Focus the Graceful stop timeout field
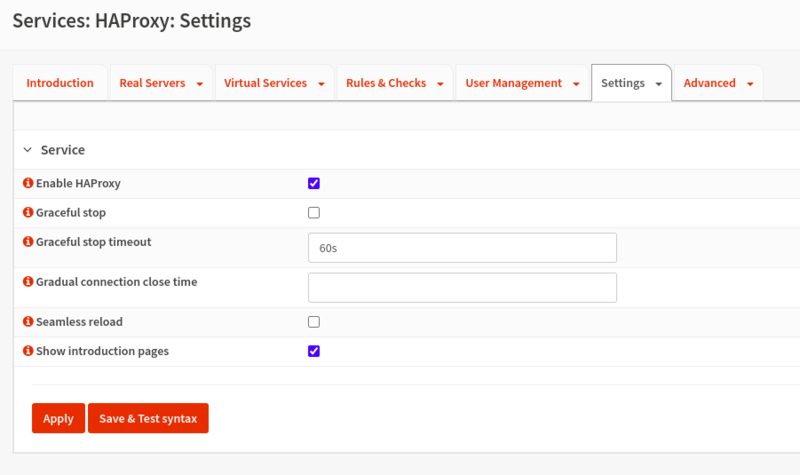Image resolution: width=800 pixels, height=475 pixels. 462,248
